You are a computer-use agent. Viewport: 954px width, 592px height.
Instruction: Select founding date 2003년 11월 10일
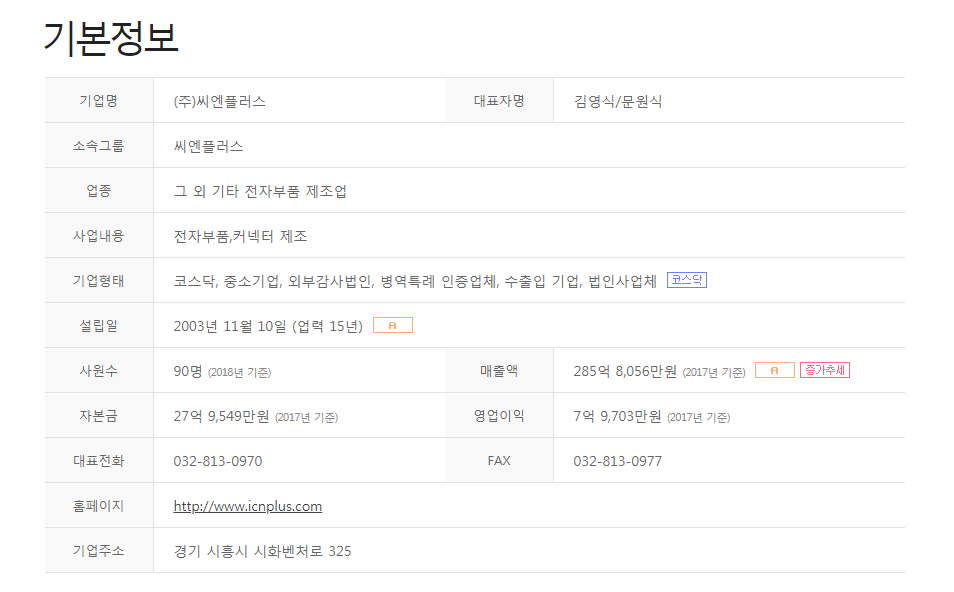point(230,326)
